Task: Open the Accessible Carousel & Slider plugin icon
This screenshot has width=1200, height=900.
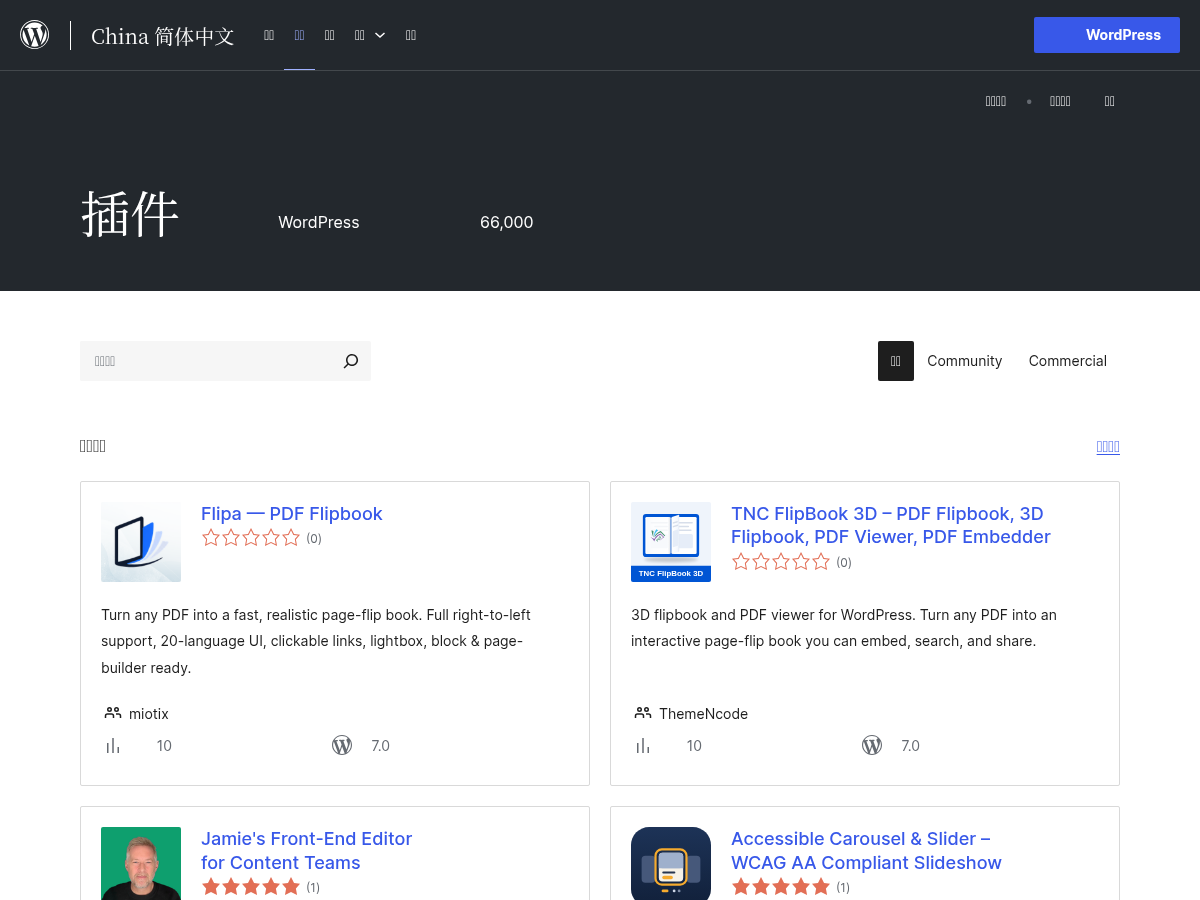Action: click(671, 863)
